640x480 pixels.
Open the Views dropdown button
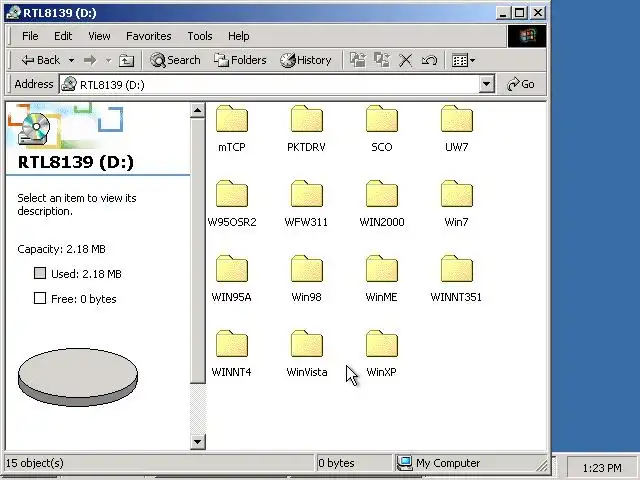[x=464, y=60]
